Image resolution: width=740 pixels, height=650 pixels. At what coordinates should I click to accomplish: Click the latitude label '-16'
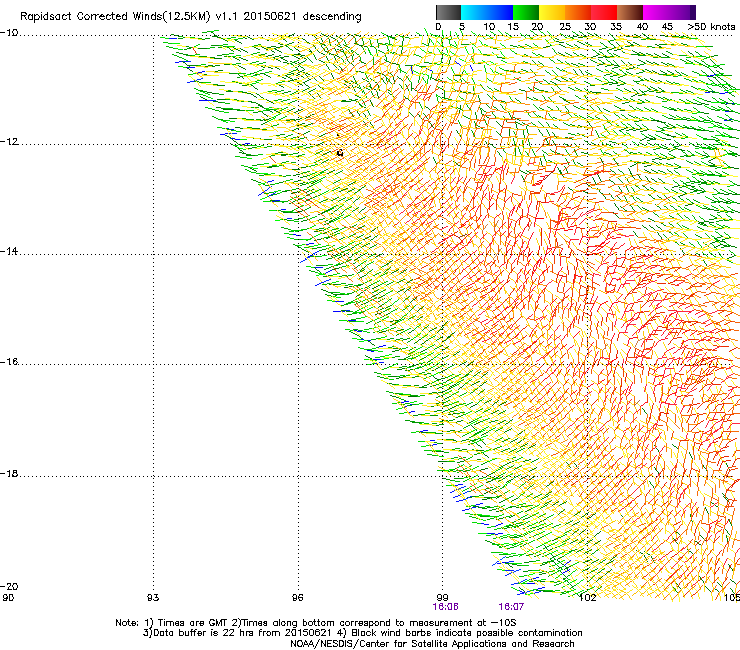pyautogui.click(x=9, y=362)
